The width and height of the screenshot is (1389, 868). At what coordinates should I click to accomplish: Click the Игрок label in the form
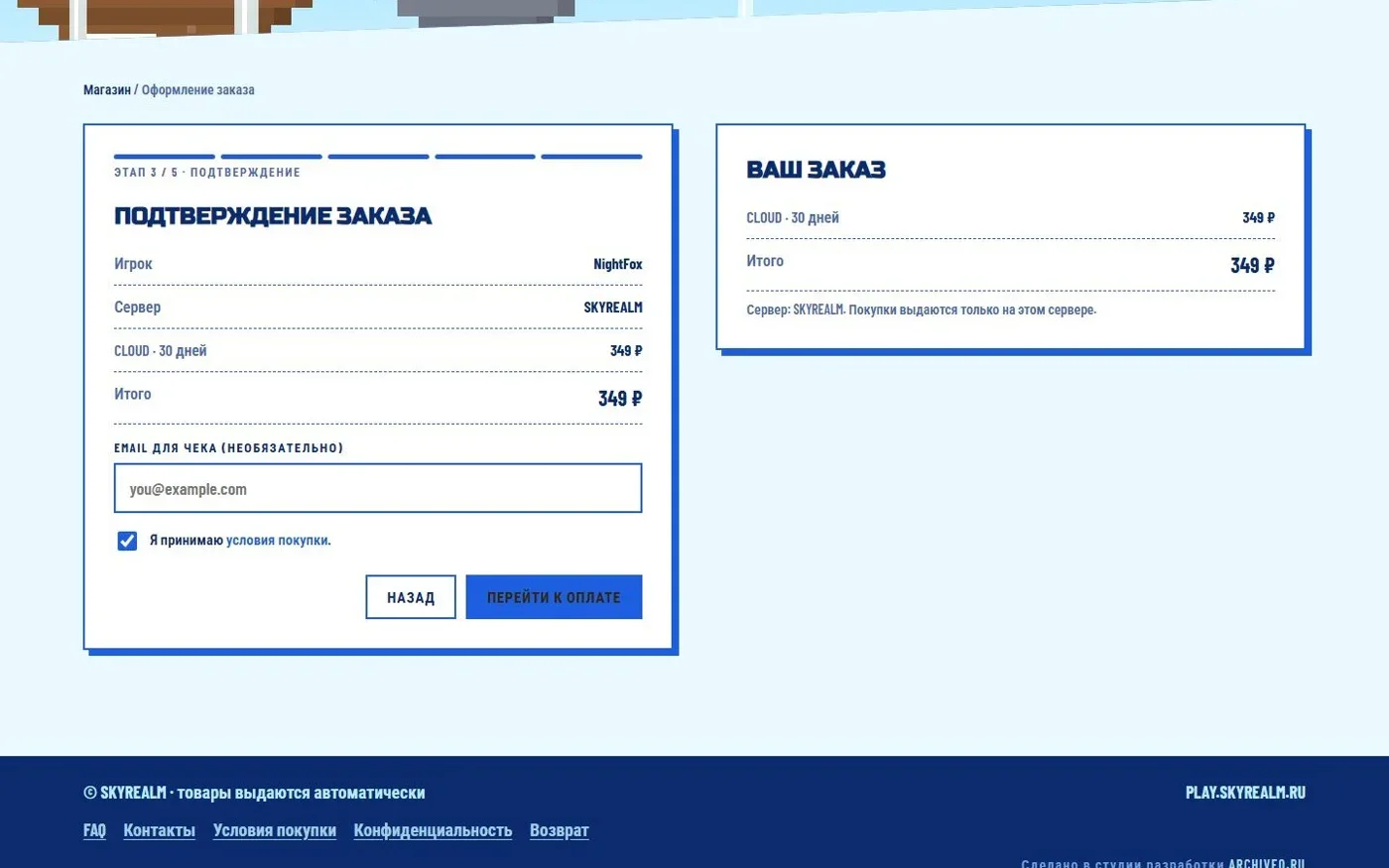coord(133,264)
